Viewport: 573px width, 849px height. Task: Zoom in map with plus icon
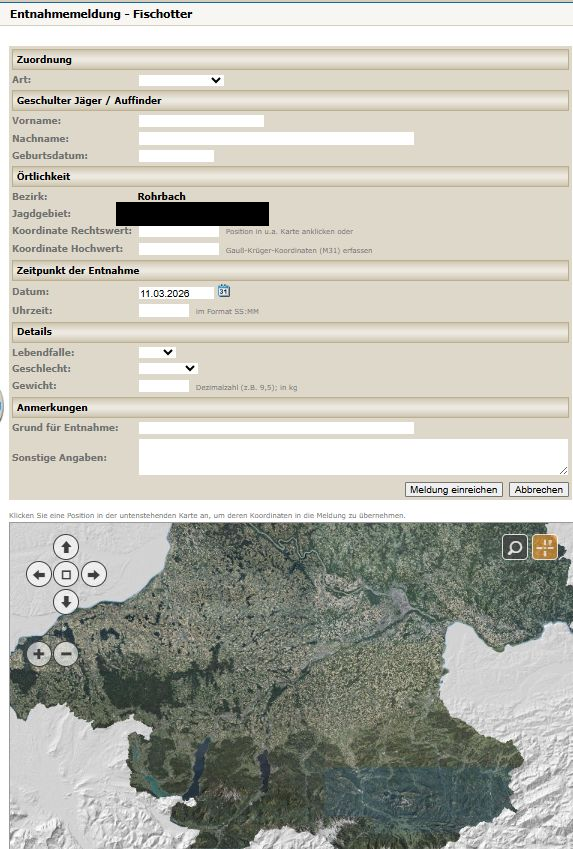coord(38,654)
